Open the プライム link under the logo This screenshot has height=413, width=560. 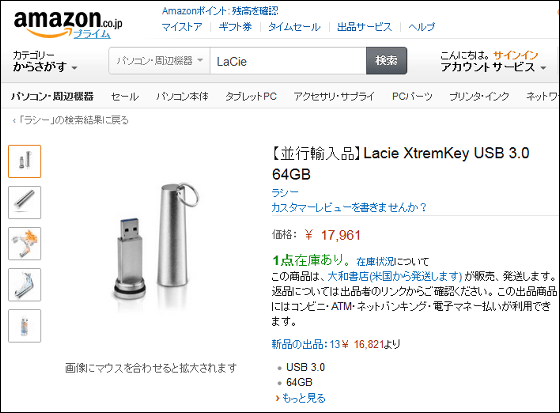pyautogui.click(x=92, y=34)
